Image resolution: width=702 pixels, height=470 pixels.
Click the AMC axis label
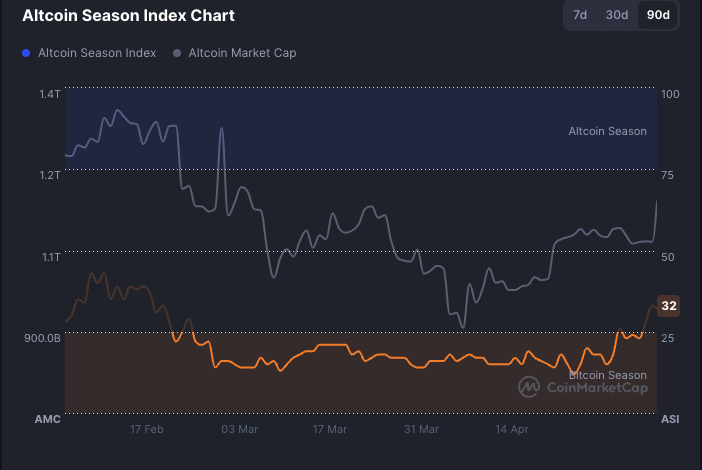[x=47, y=419]
